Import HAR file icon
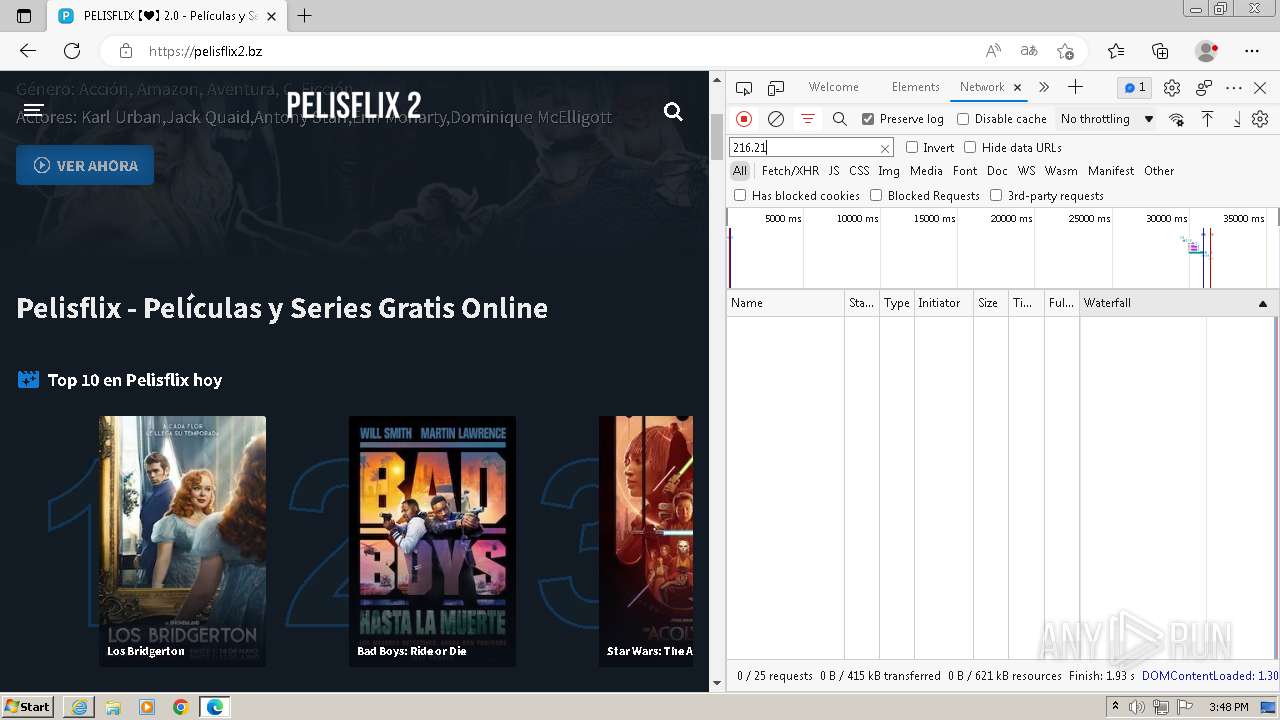This screenshot has width=1280, height=720. click(1208, 119)
